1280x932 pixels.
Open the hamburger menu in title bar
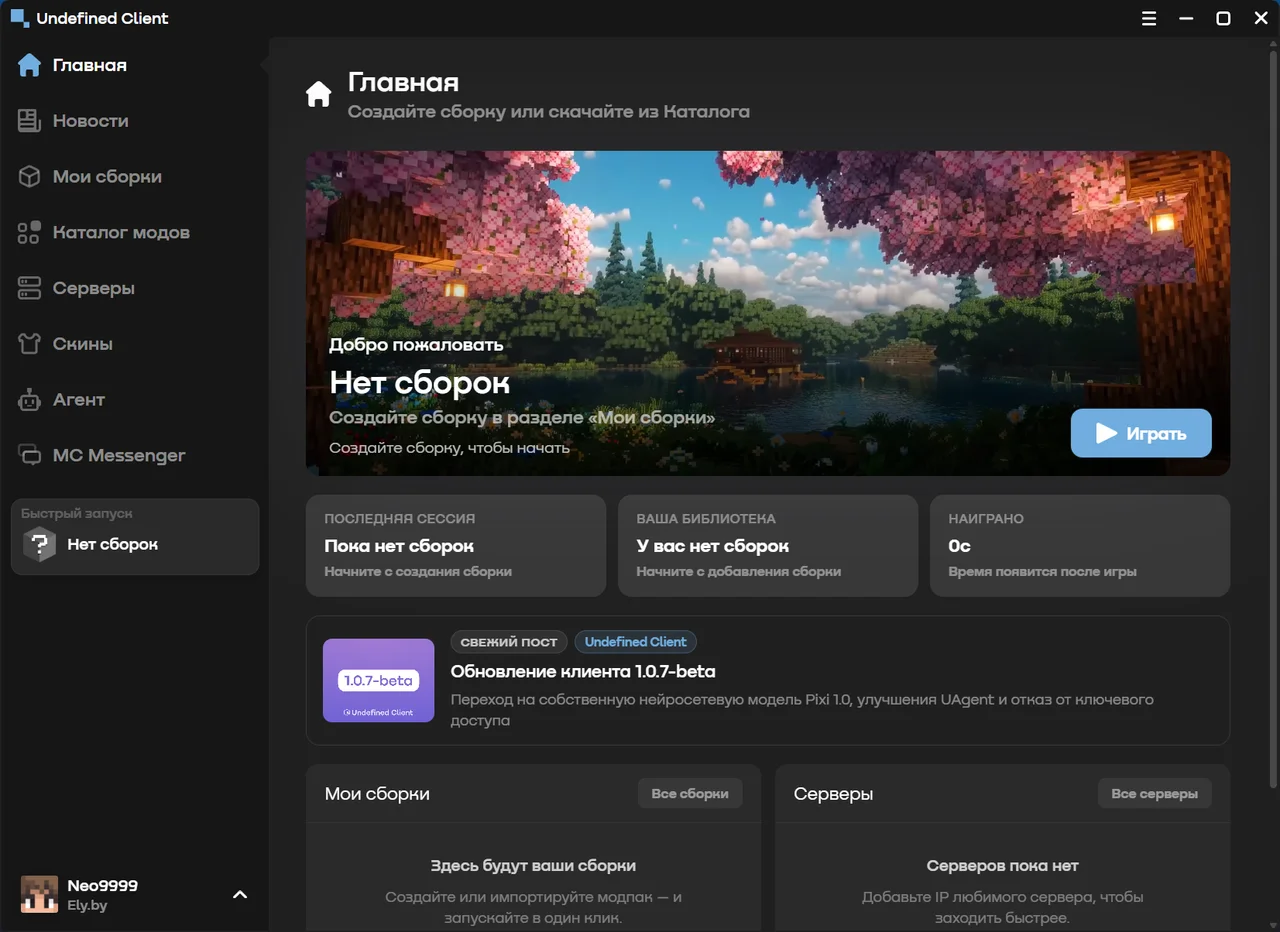click(1149, 18)
